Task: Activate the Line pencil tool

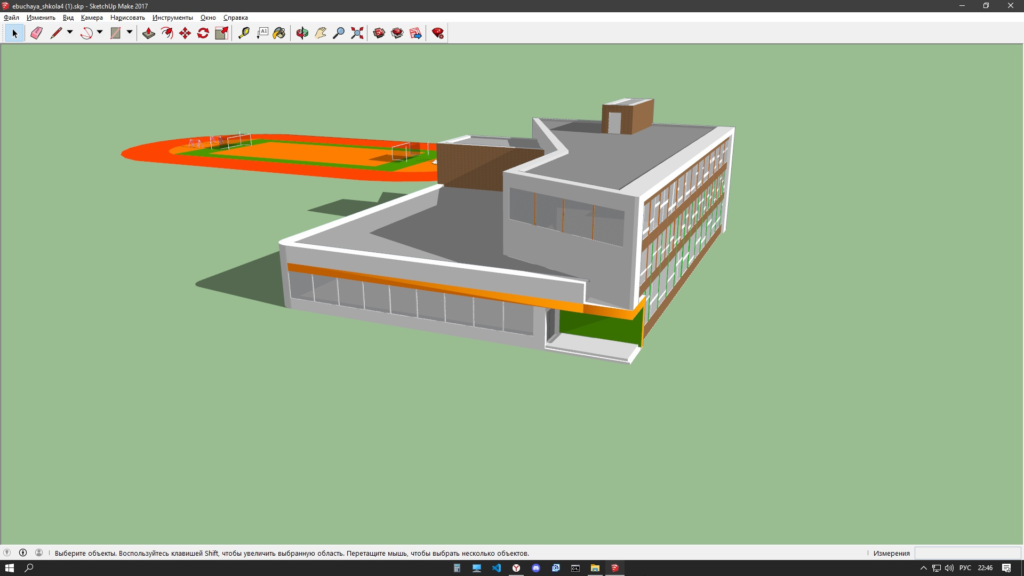Action: 56,33
